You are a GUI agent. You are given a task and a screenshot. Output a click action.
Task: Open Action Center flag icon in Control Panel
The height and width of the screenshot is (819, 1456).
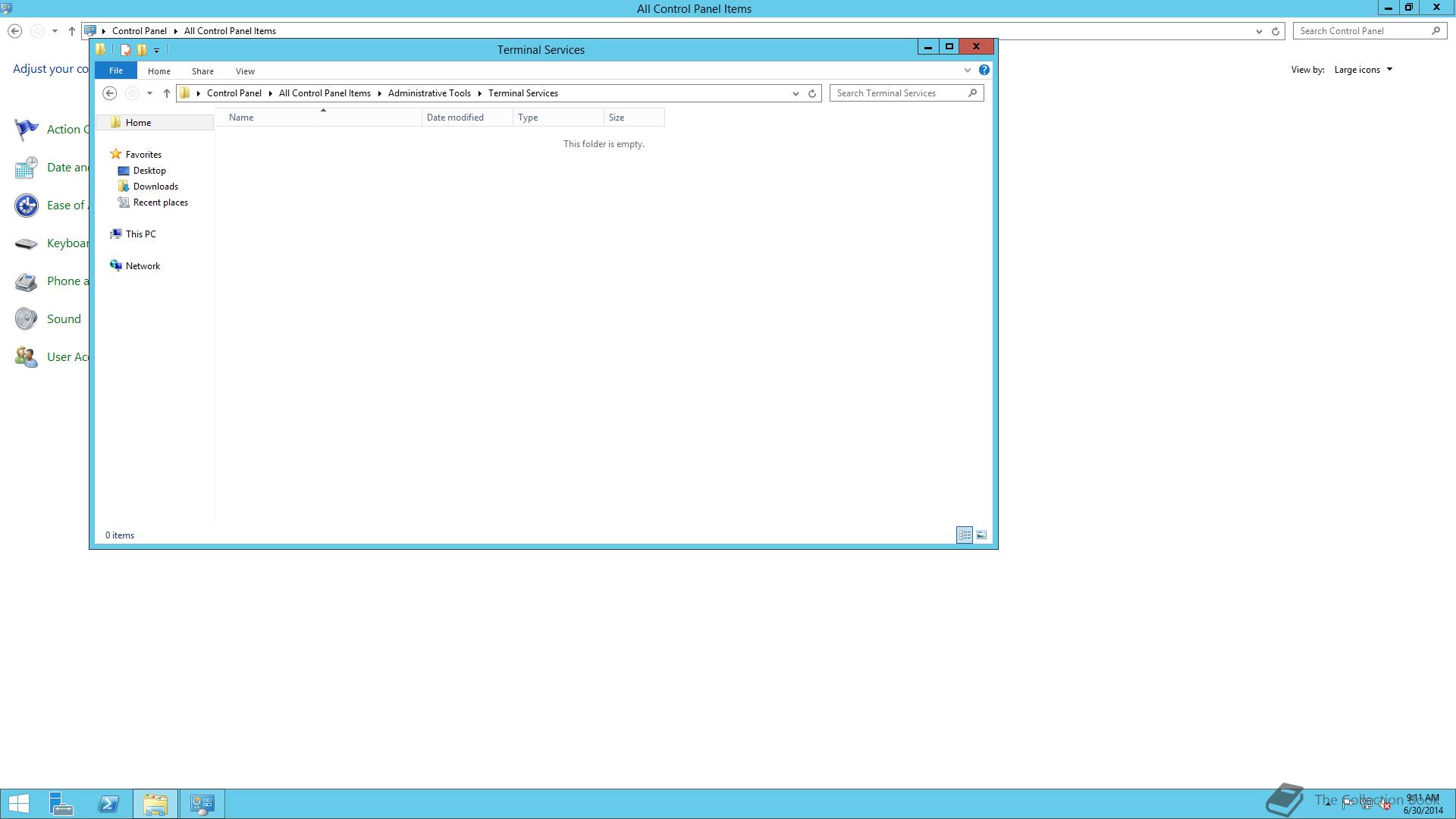pos(27,130)
